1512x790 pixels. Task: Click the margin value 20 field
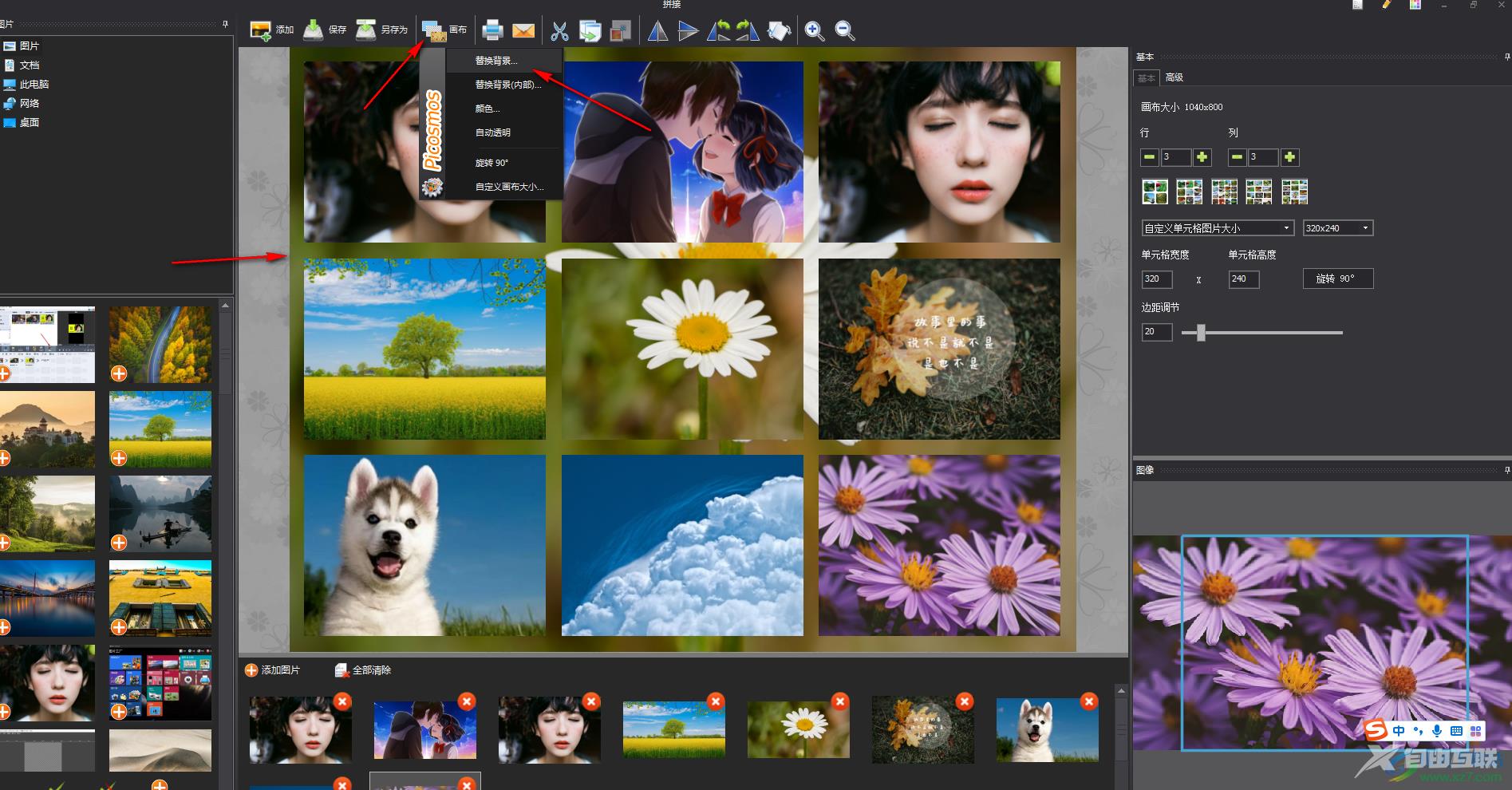coord(1157,332)
